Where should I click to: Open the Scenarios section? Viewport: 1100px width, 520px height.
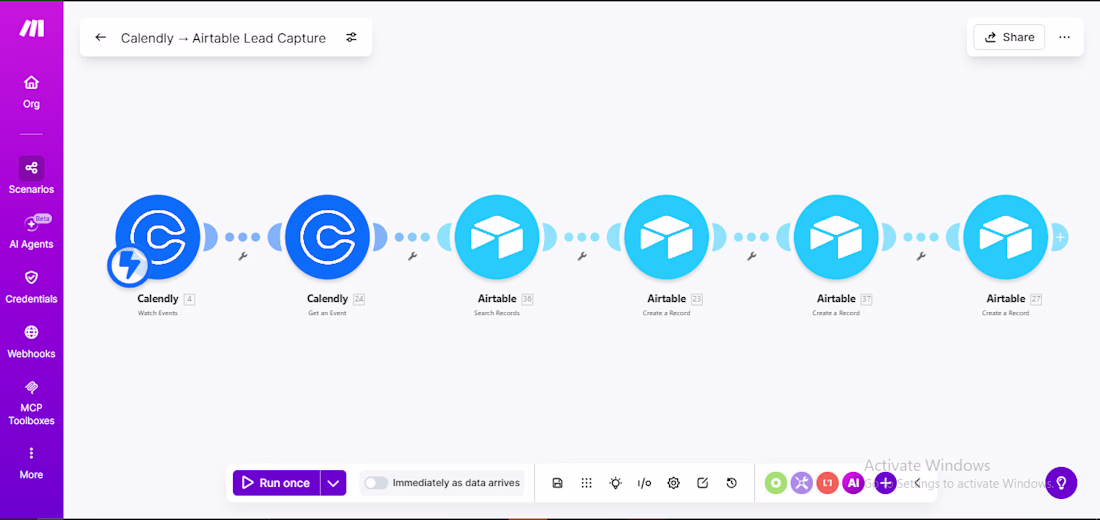(31, 175)
